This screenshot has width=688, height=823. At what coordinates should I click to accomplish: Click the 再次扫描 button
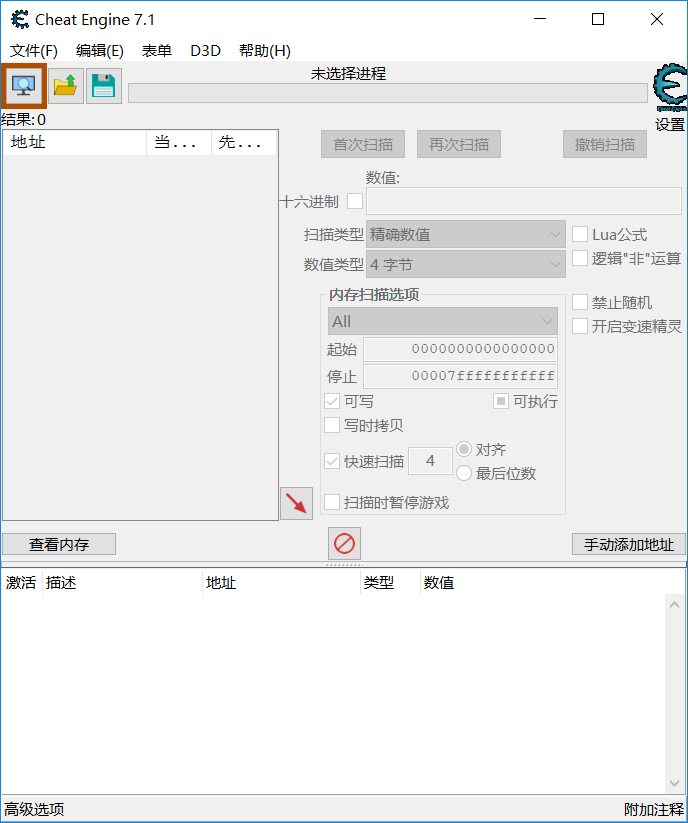(459, 144)
